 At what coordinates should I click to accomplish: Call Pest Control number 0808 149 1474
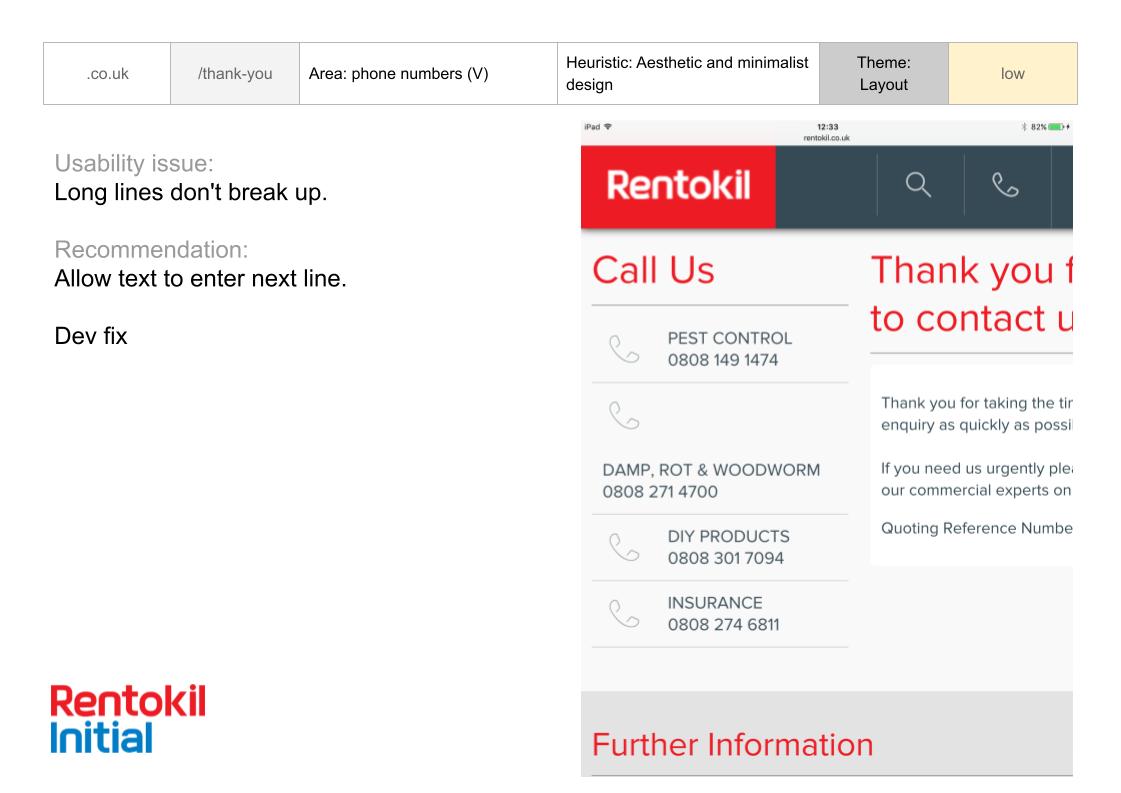(x=722, y=360)
